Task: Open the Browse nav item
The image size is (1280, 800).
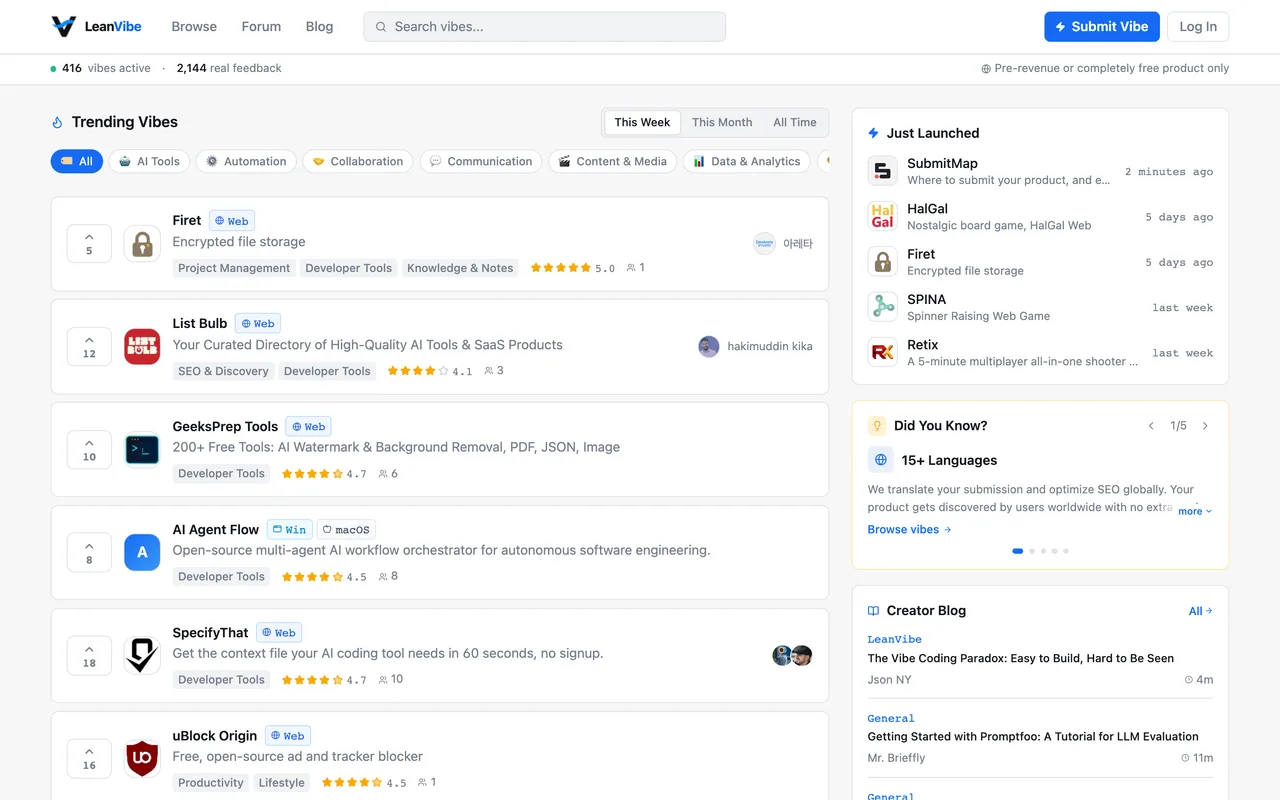Action: [x=194, y=27]
